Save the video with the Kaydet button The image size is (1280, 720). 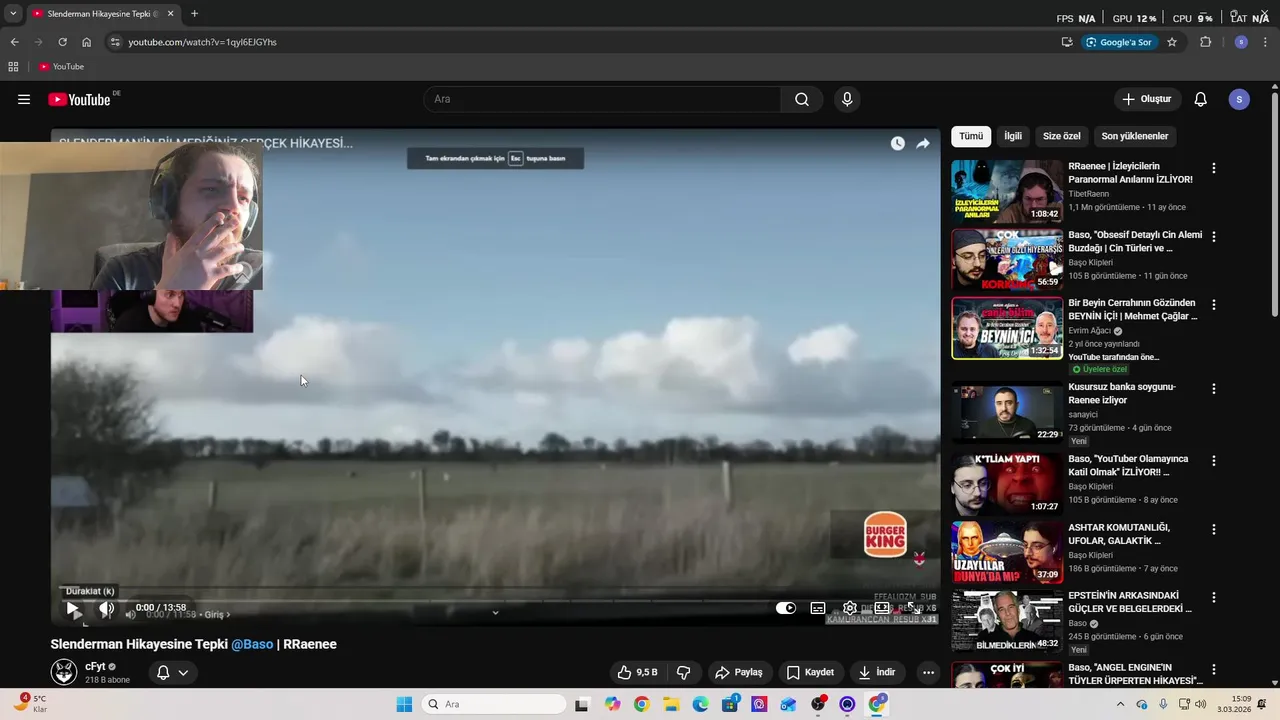click(810, 672)
